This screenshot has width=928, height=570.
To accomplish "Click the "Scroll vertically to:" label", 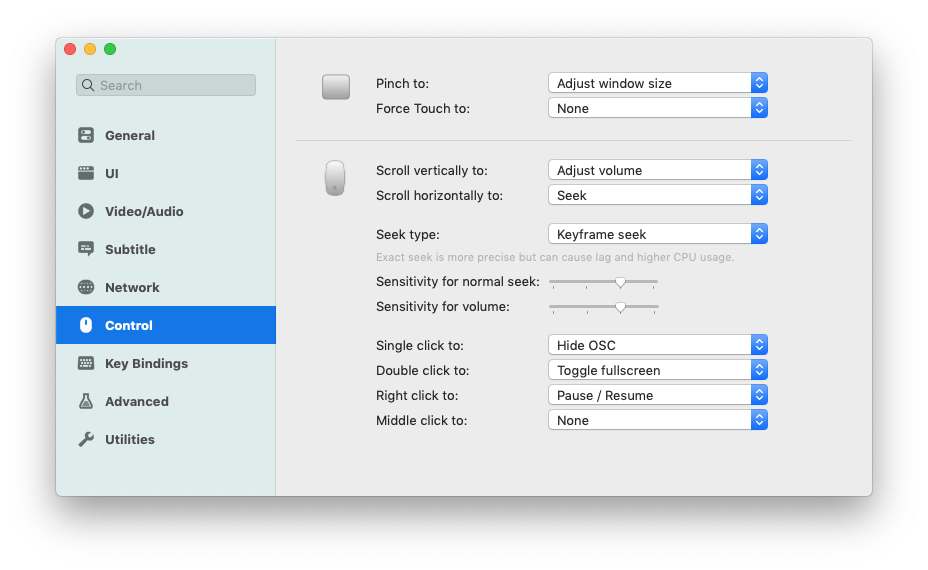I will tap(431, 170).
